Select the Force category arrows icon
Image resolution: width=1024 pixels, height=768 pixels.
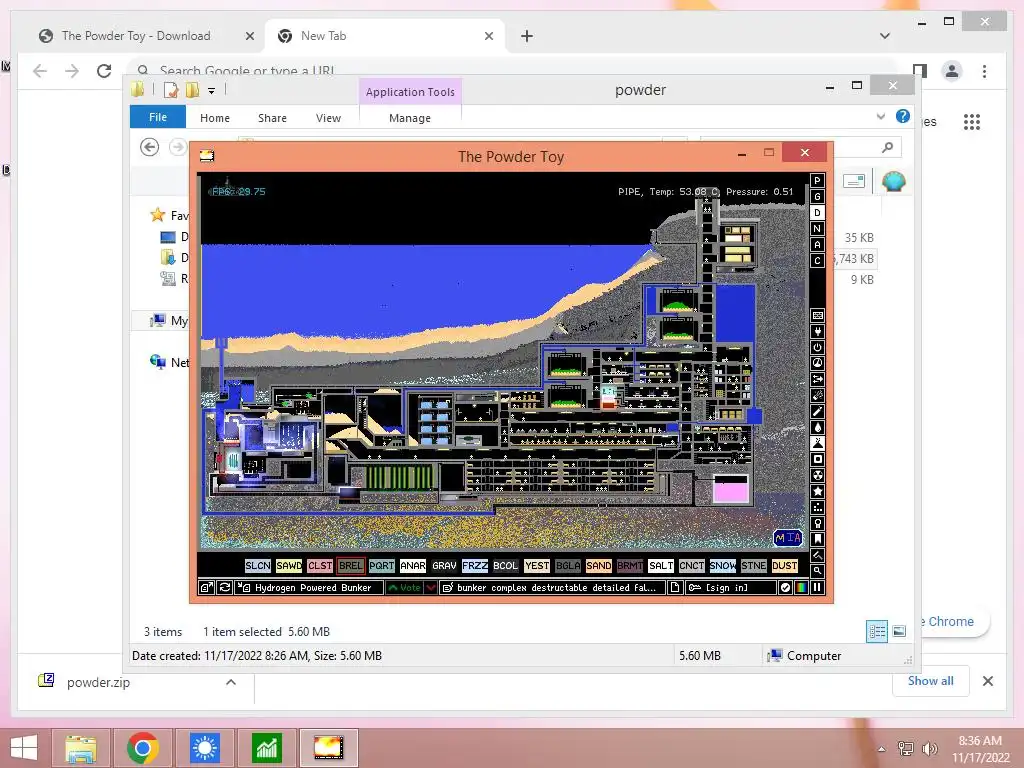click(817, 379)
